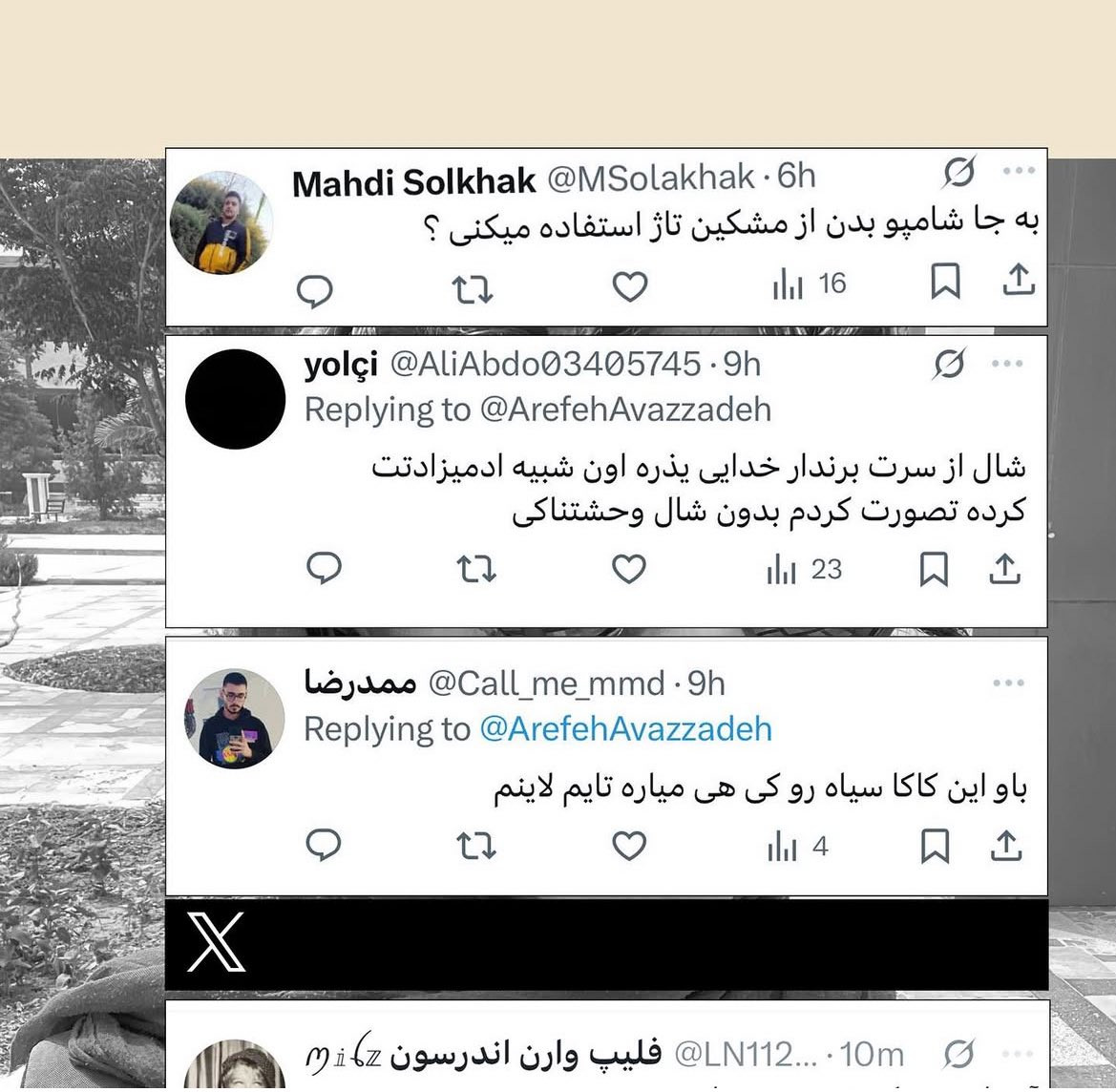Screen dimensions: 1116x1092
Task: Retweet Mahdi Solkhak's post
Action: click(473, 290)
